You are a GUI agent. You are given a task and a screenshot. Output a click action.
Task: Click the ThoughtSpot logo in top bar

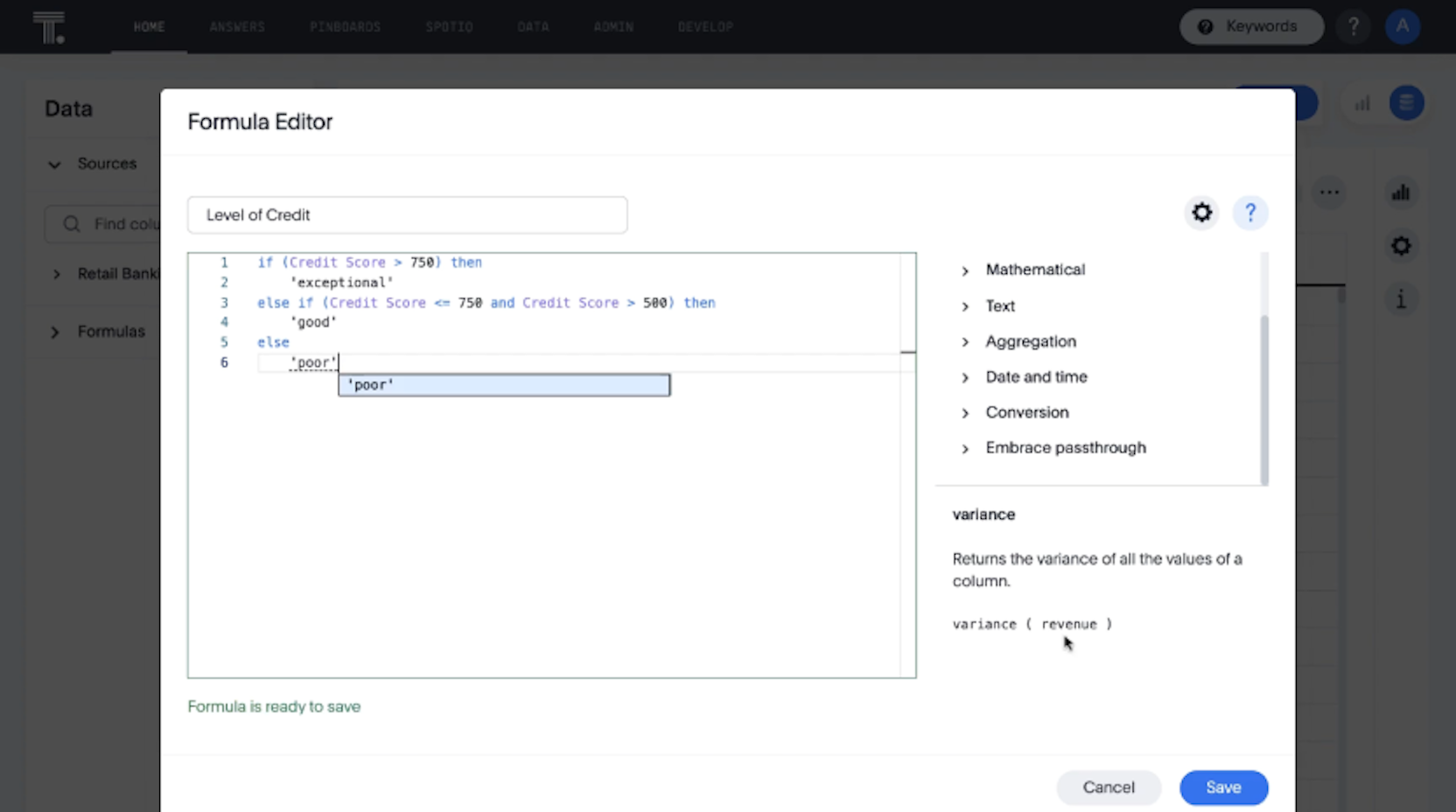pos(49,27)
